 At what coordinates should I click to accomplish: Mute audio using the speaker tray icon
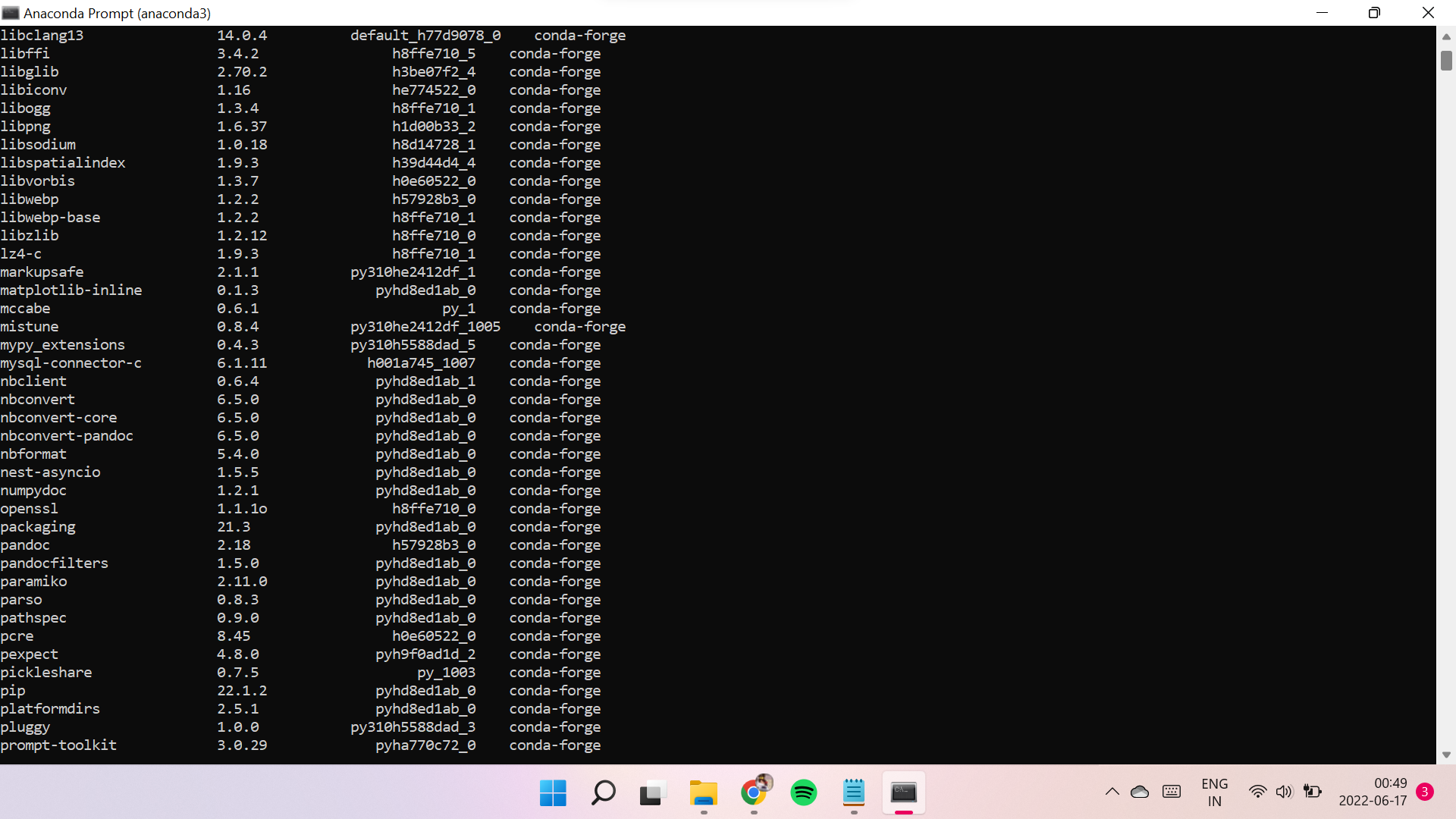tap(1285, 792)
